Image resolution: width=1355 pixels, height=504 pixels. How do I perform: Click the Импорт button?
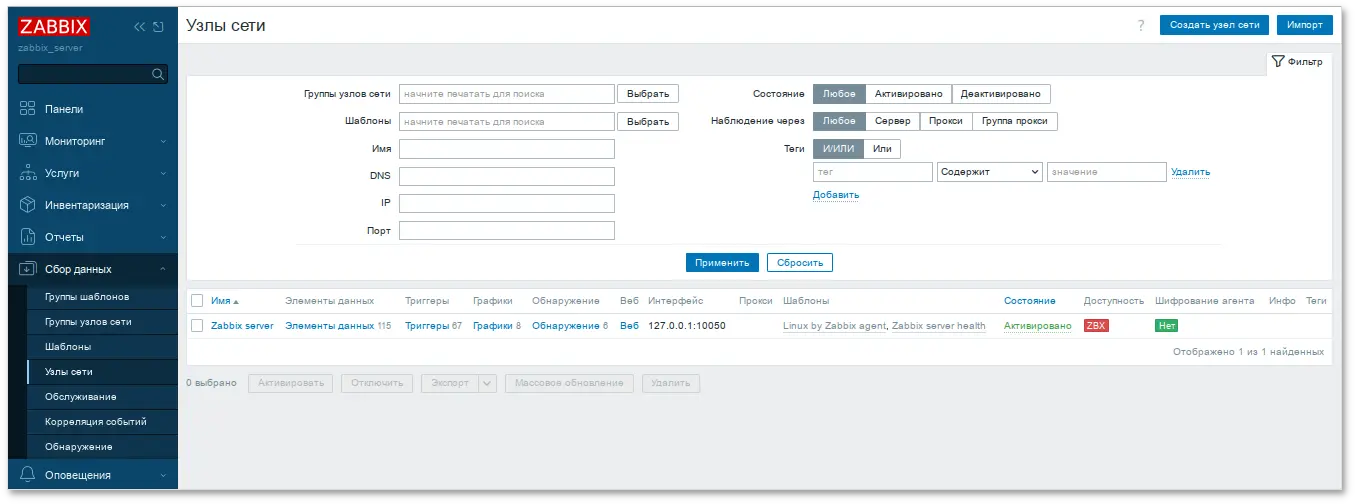(x=1305, y=25)
